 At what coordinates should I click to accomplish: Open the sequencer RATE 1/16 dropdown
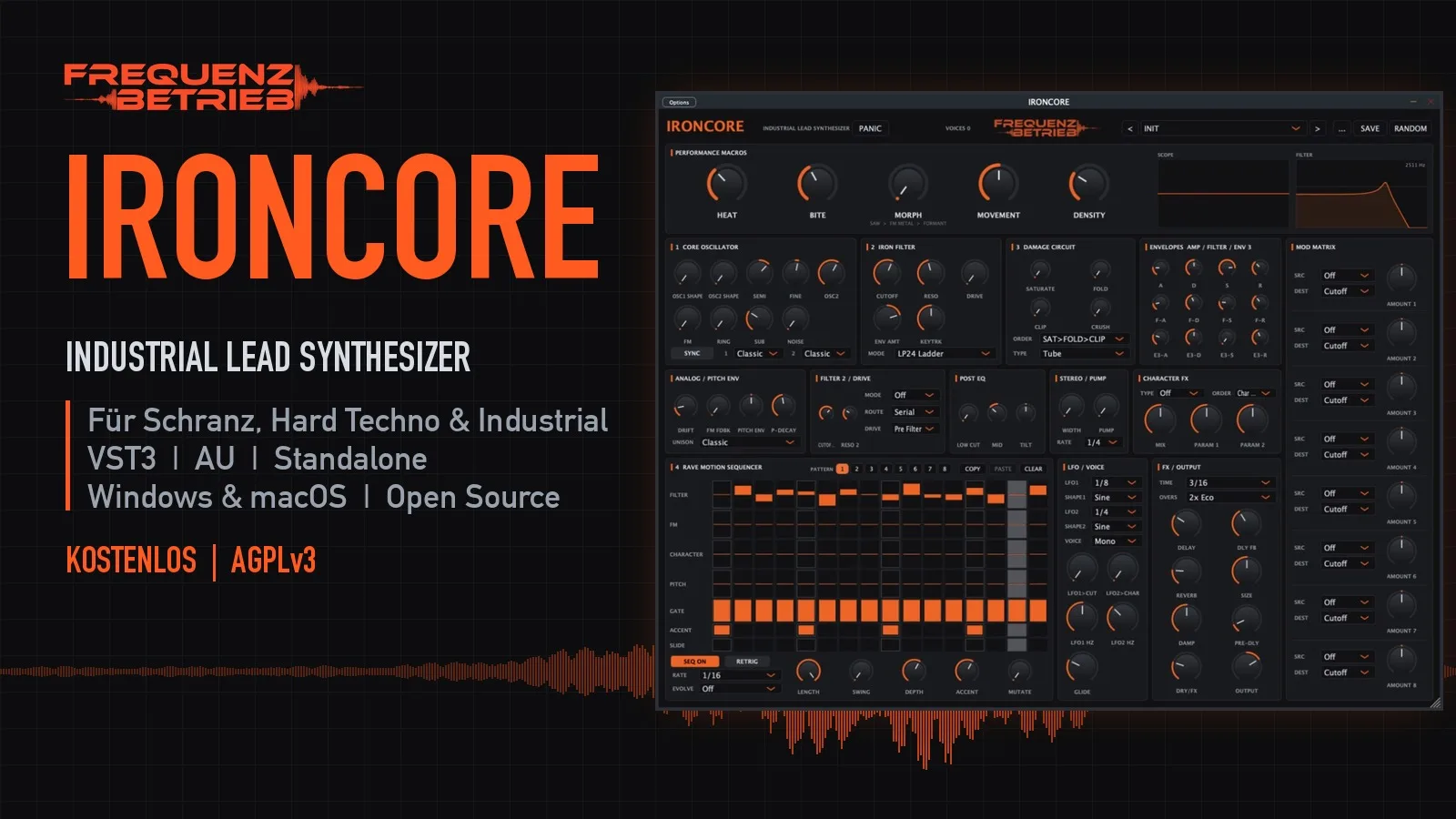pos(739,675)
